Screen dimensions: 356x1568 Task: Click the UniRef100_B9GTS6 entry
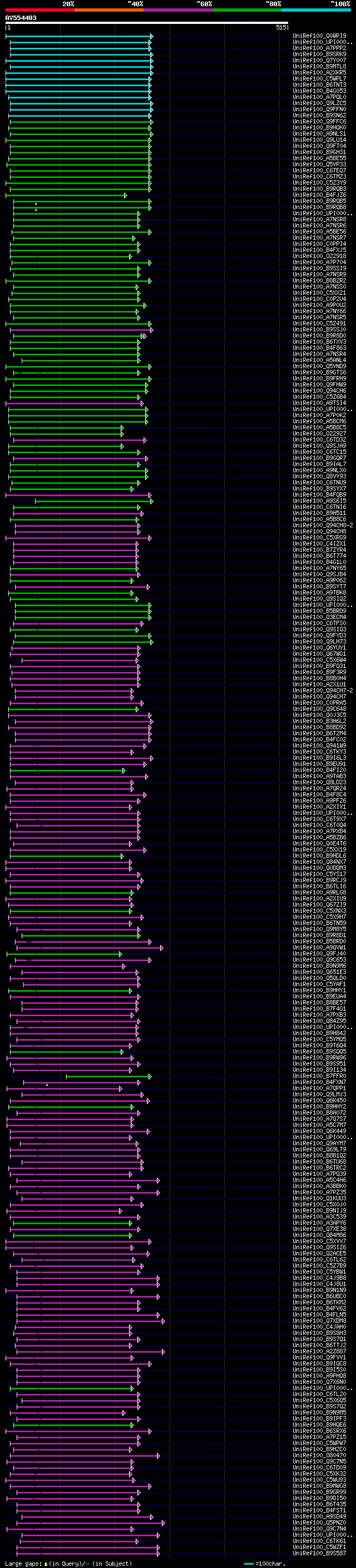click(319, 373)
